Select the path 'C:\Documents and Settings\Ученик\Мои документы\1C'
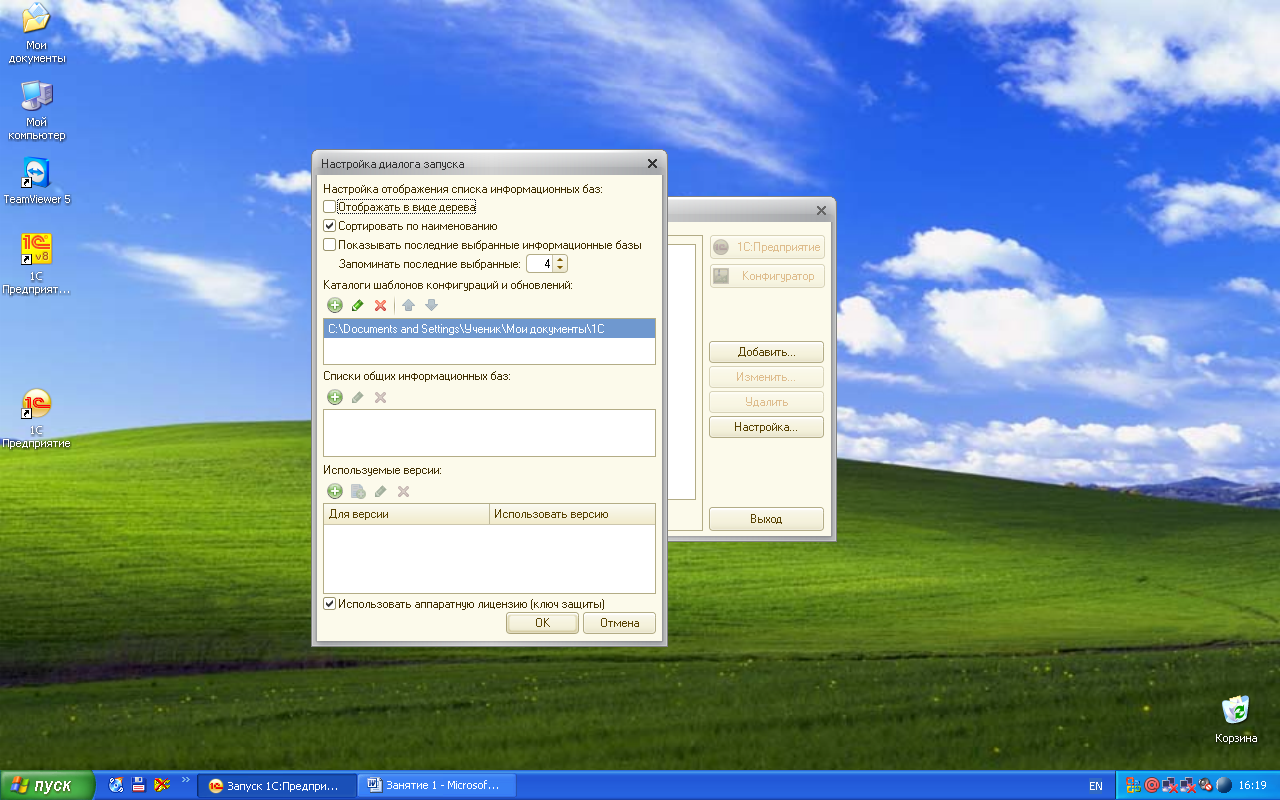This screenshot has width=1280, height=800. coord(489,329)
